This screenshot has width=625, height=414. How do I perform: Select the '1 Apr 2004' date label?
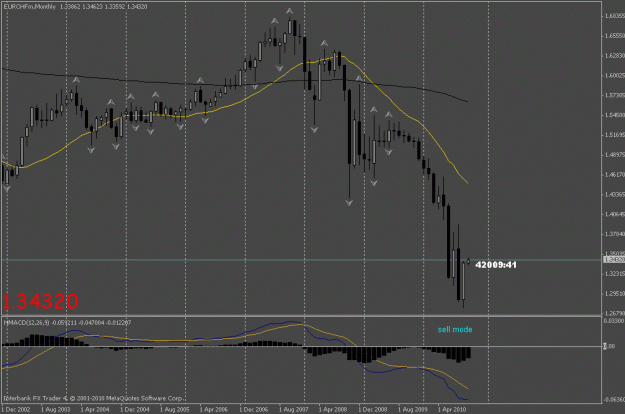[x=95, y=409]
